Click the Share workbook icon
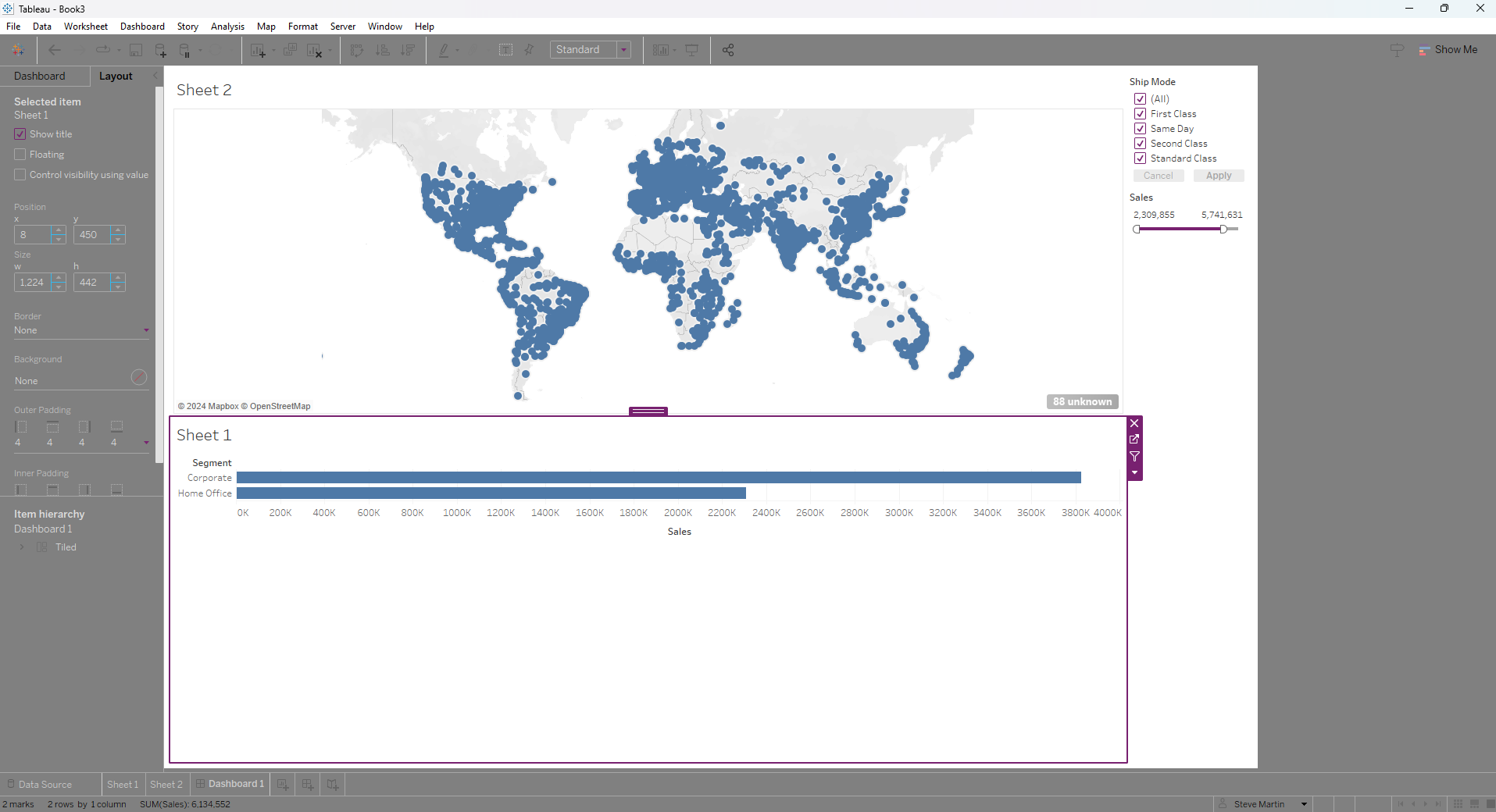The width and height of the screenshot is (1496, 812). [727, 49]
